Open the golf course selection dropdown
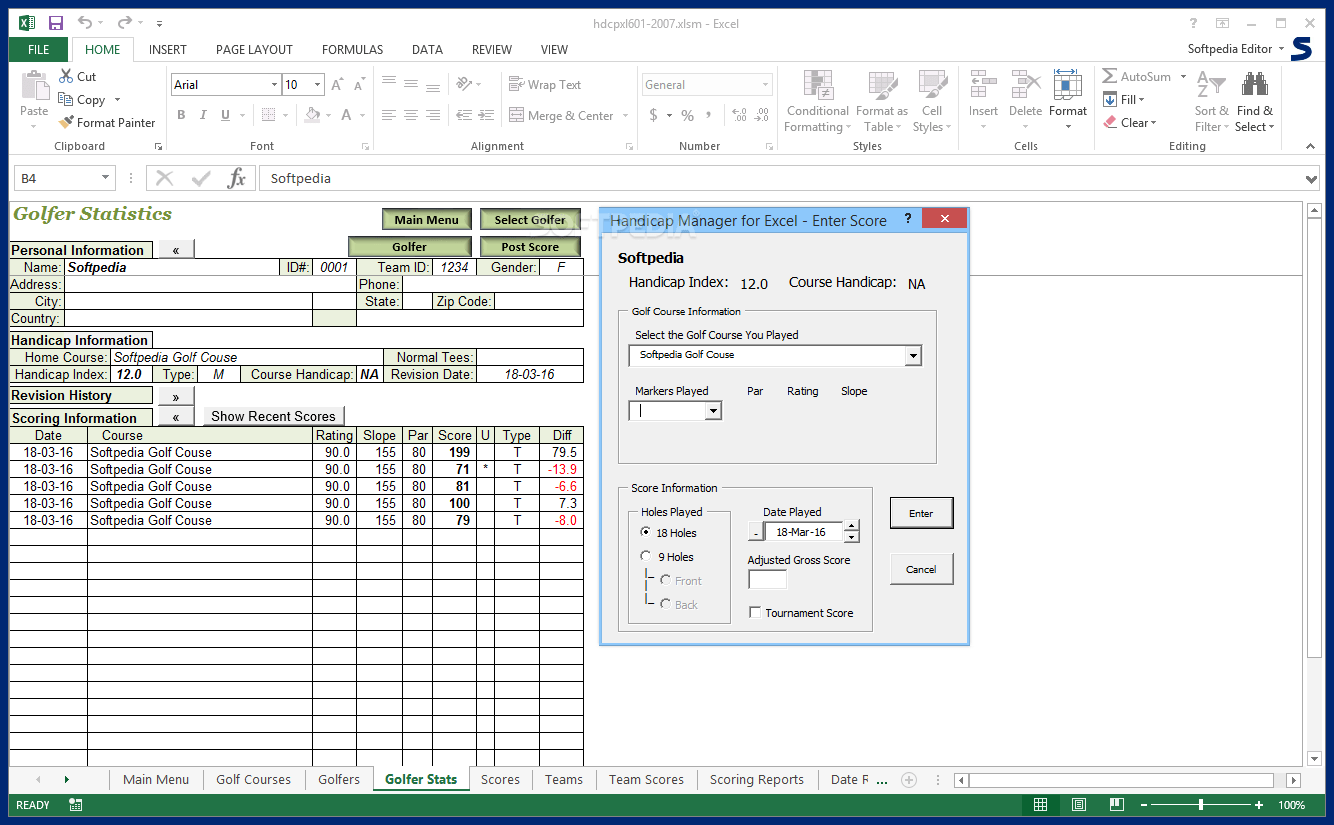The height and width of the screenshot is (825, 1334). pos(913,355)
